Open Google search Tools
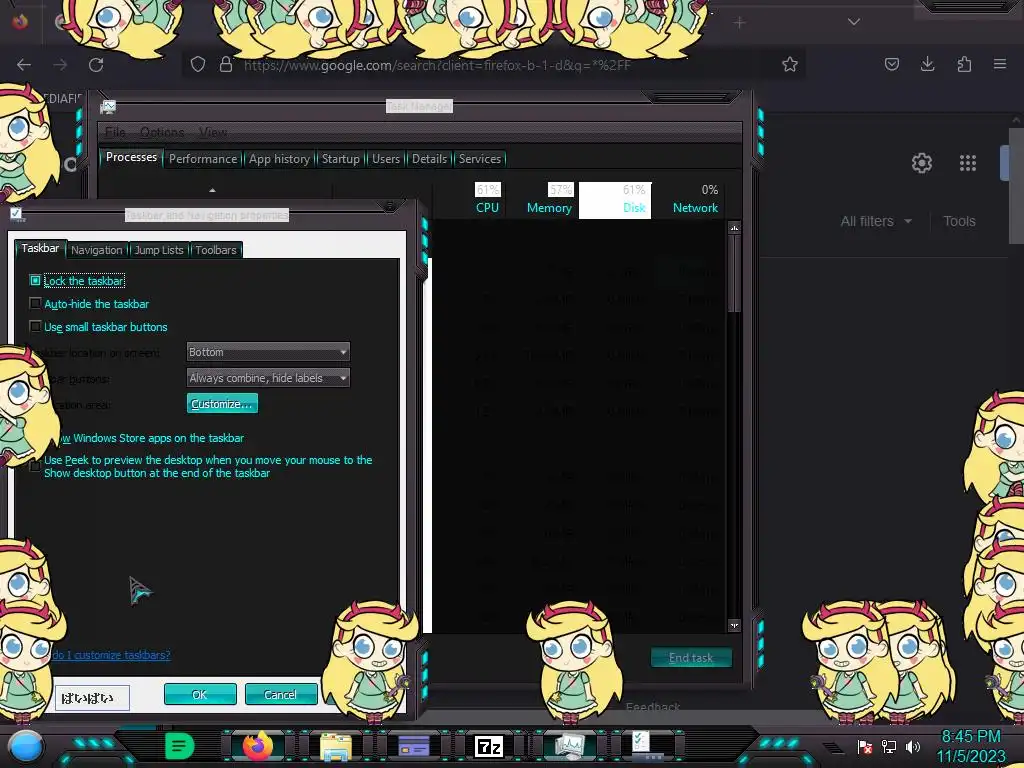Screen dimensions: 1024x768 tap(959, 221)
